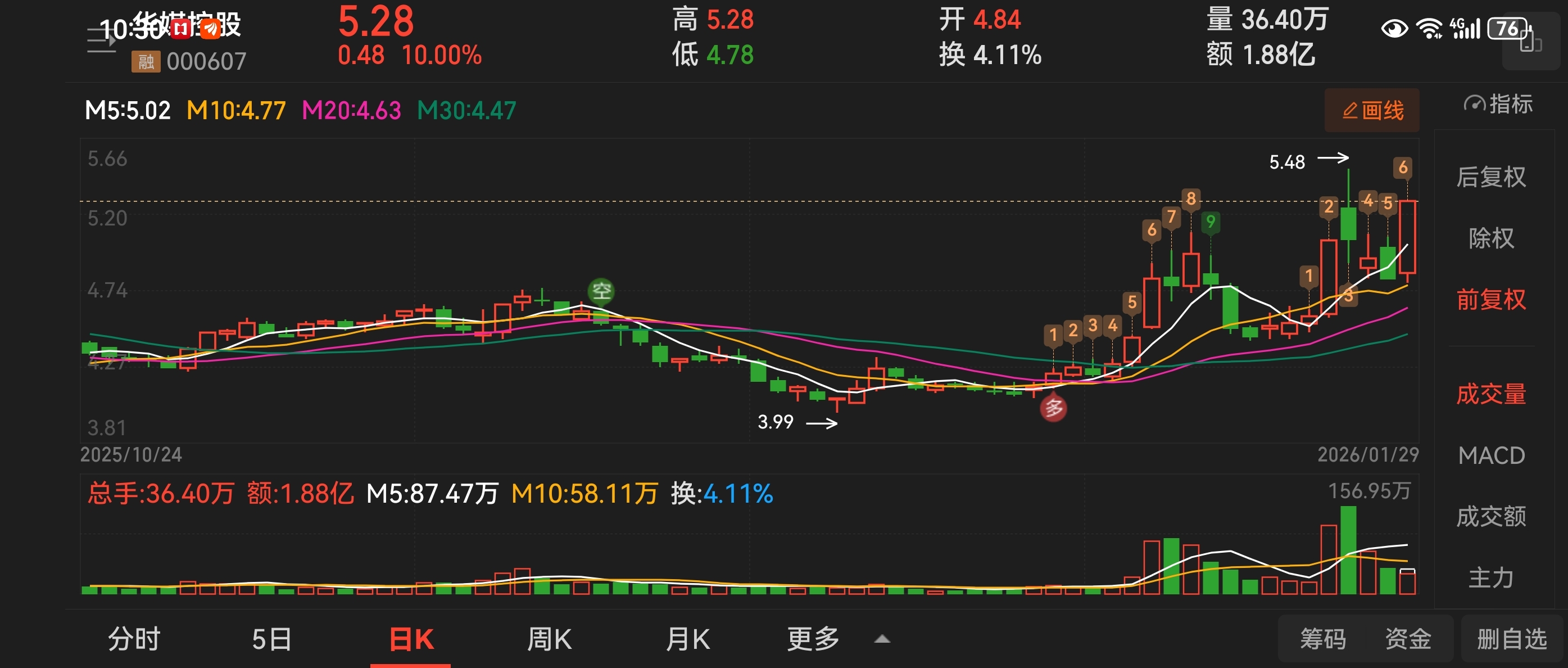This screenshot has width=1568, height=668.
Task: Select 除权 ex-rights option
Action: (x=1490, y=238)
